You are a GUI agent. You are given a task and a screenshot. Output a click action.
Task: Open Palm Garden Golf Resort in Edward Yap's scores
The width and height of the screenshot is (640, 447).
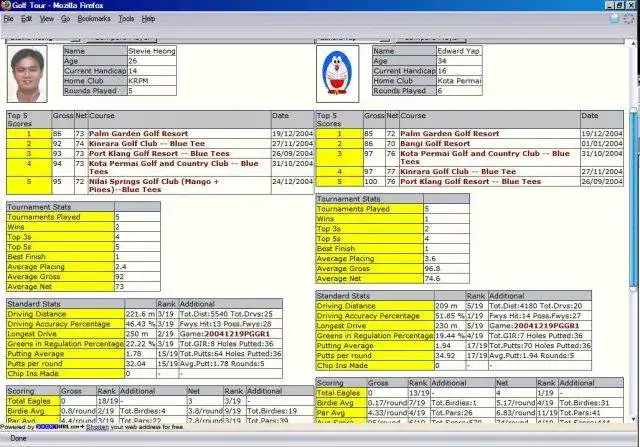point(449,133)
